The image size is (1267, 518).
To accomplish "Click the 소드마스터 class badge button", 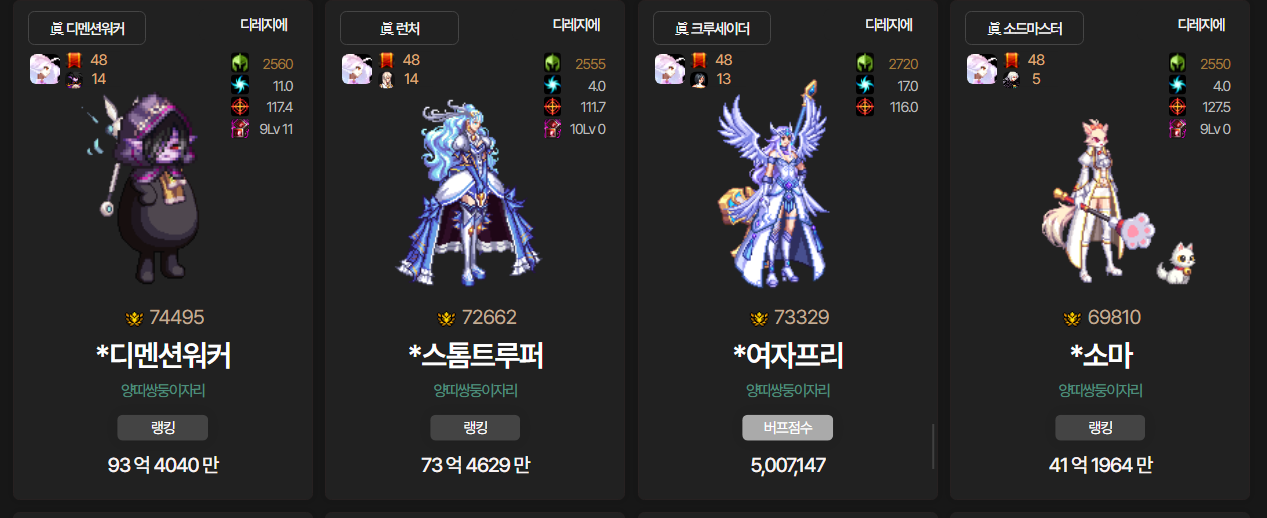I will click(x=1024, y=28).
